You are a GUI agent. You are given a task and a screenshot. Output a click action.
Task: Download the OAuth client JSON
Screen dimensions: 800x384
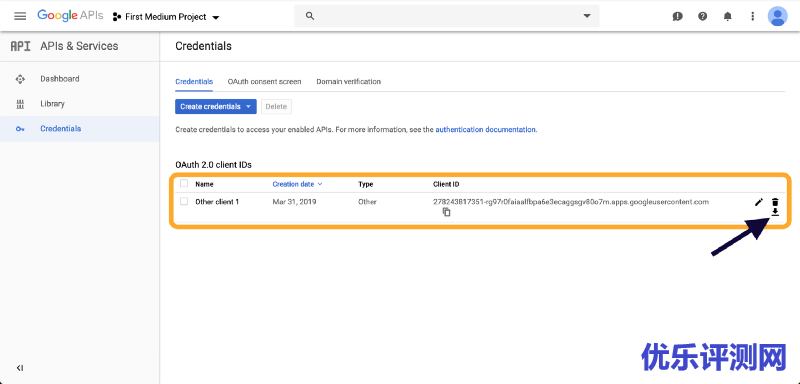coord(775,212)
